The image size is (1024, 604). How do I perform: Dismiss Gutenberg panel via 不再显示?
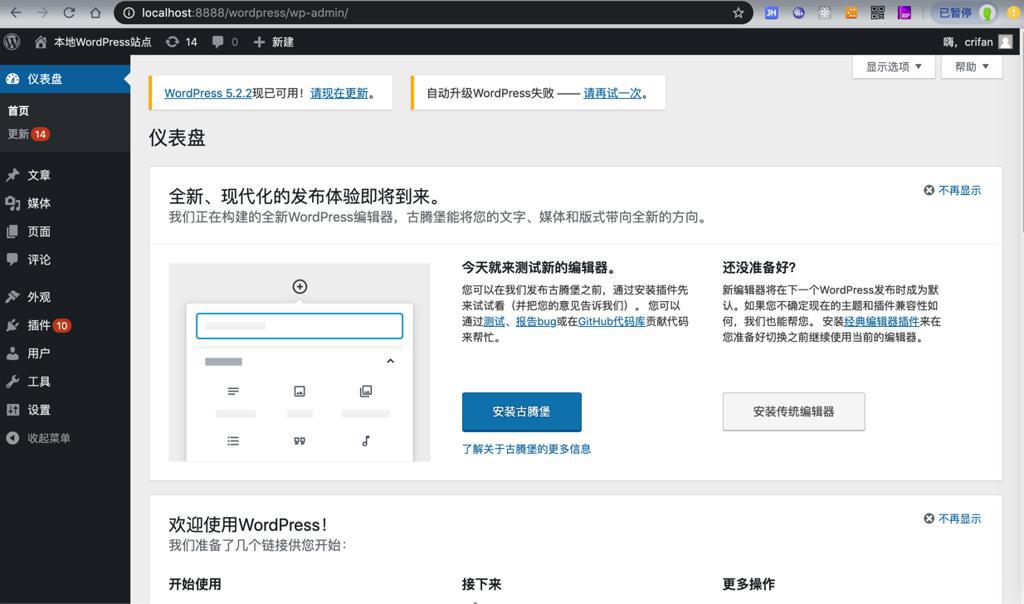(952, 190)
